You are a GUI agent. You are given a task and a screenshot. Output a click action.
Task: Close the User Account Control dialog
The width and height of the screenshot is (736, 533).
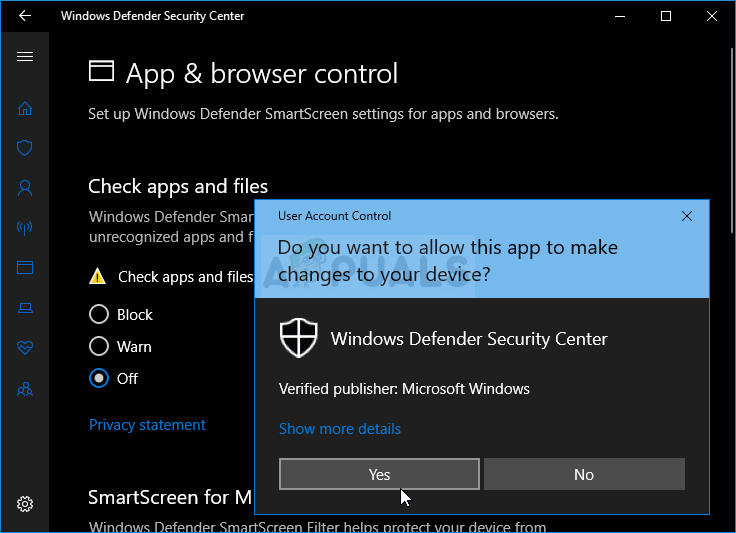click(x=687, y=216)
